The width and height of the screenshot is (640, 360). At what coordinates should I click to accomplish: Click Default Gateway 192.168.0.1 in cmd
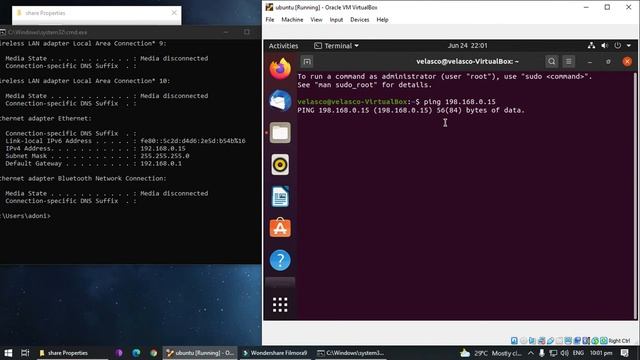(x=161, y=164)
